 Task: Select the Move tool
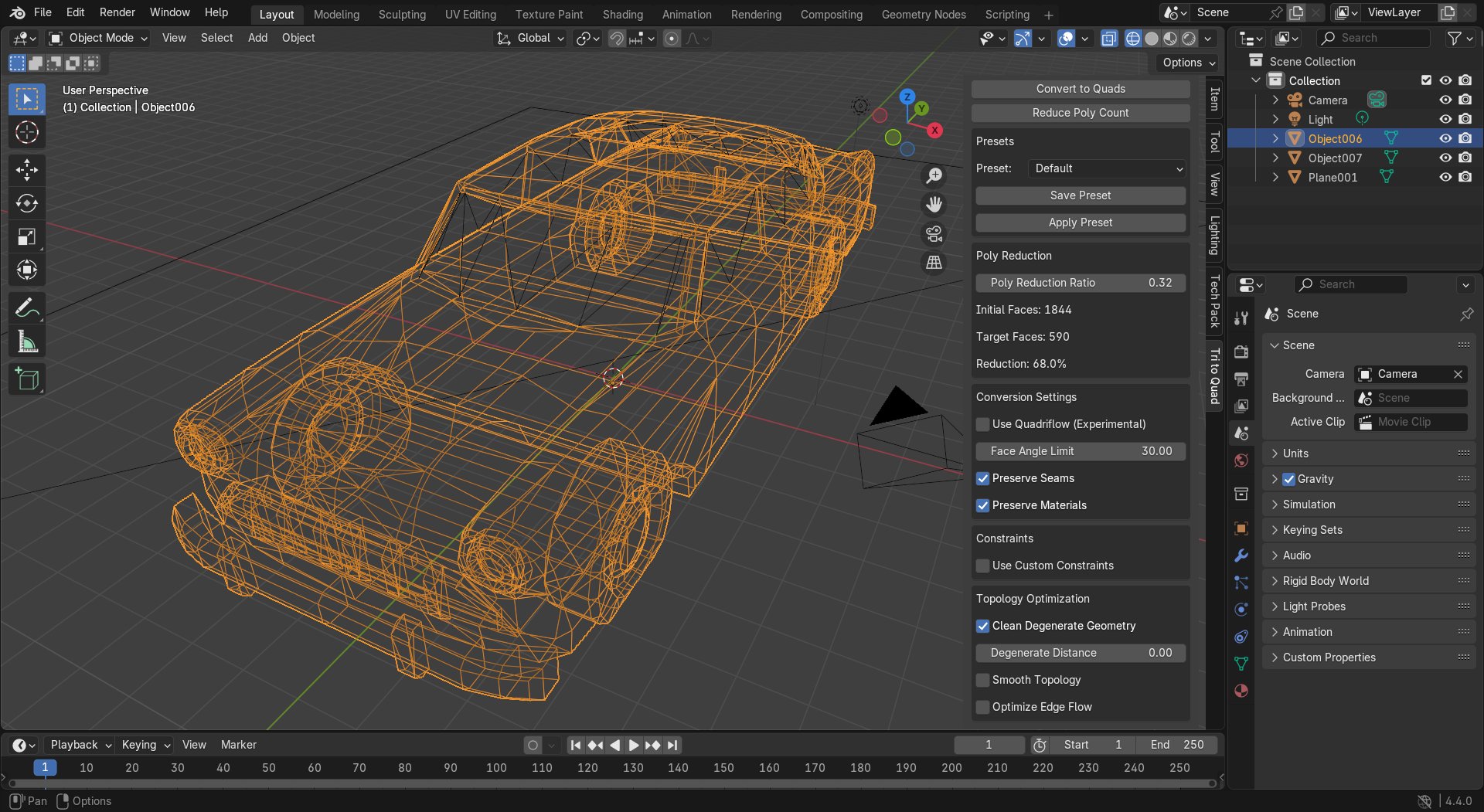[x=26, y=169]
